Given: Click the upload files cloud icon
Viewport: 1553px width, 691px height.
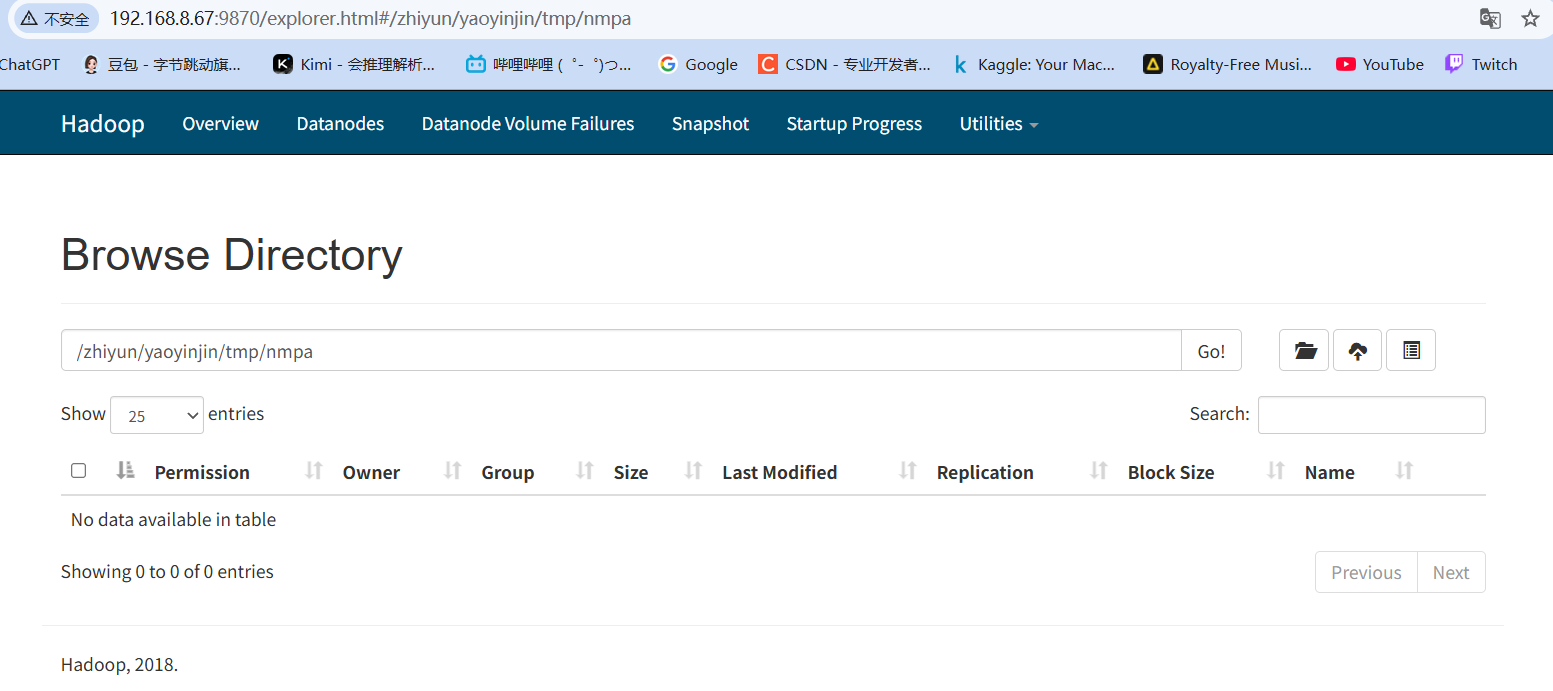Looking at the screenshot, I should point(1357,351).
